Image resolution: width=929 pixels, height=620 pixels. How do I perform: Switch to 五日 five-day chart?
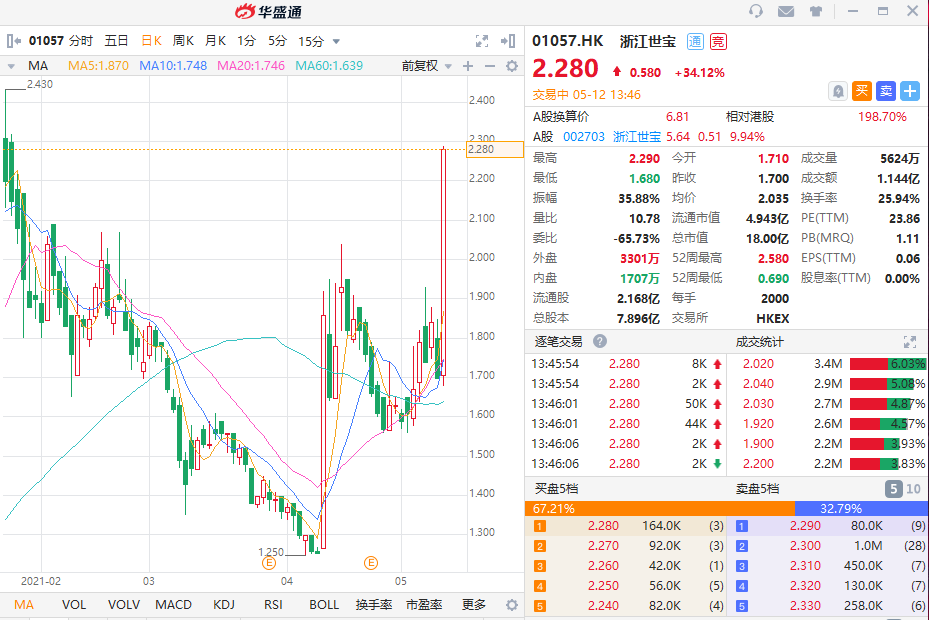[116, 41]
